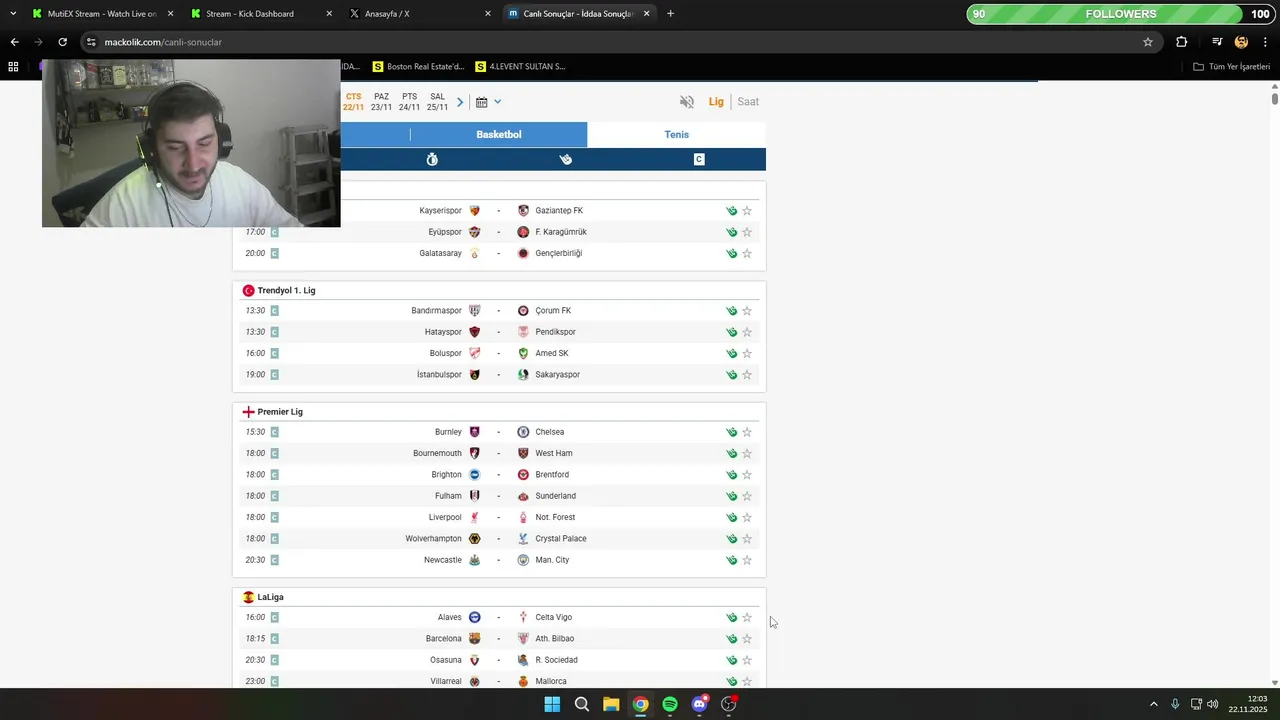Screen dimensions: 1280x720
Task: Star the Liverpool vs Not. Forest match
Action: 747,518
